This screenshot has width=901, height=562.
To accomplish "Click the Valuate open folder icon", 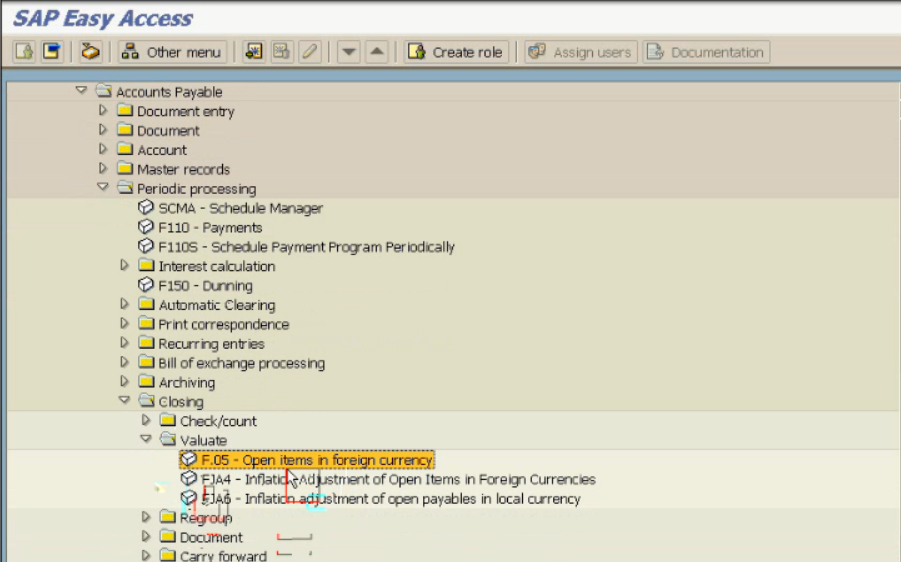I will pyautogui.click(x=168, y=439).
